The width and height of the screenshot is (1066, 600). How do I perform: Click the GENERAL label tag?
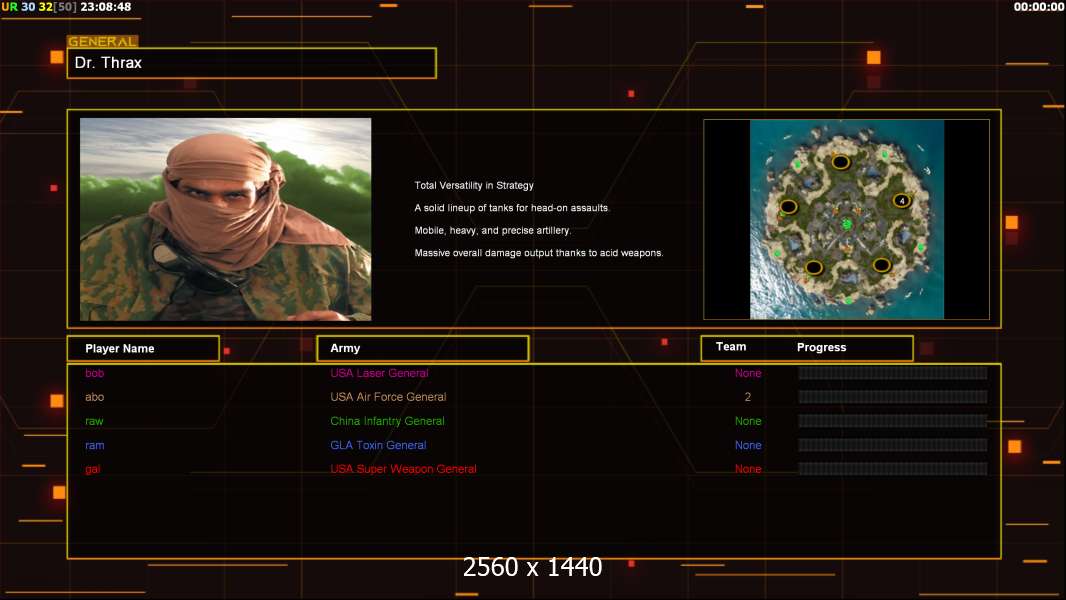pos(103,41)
